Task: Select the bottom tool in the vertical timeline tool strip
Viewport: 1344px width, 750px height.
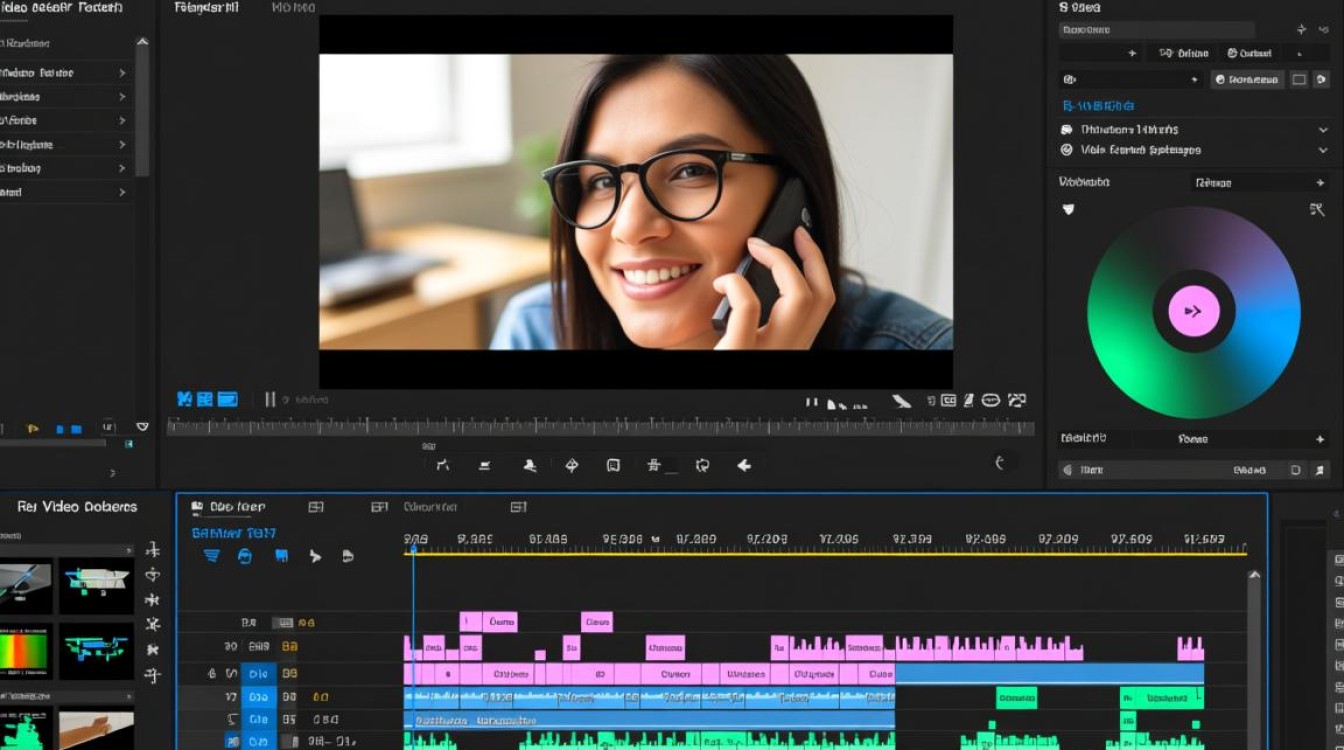Action: click(x=153, y=676)
